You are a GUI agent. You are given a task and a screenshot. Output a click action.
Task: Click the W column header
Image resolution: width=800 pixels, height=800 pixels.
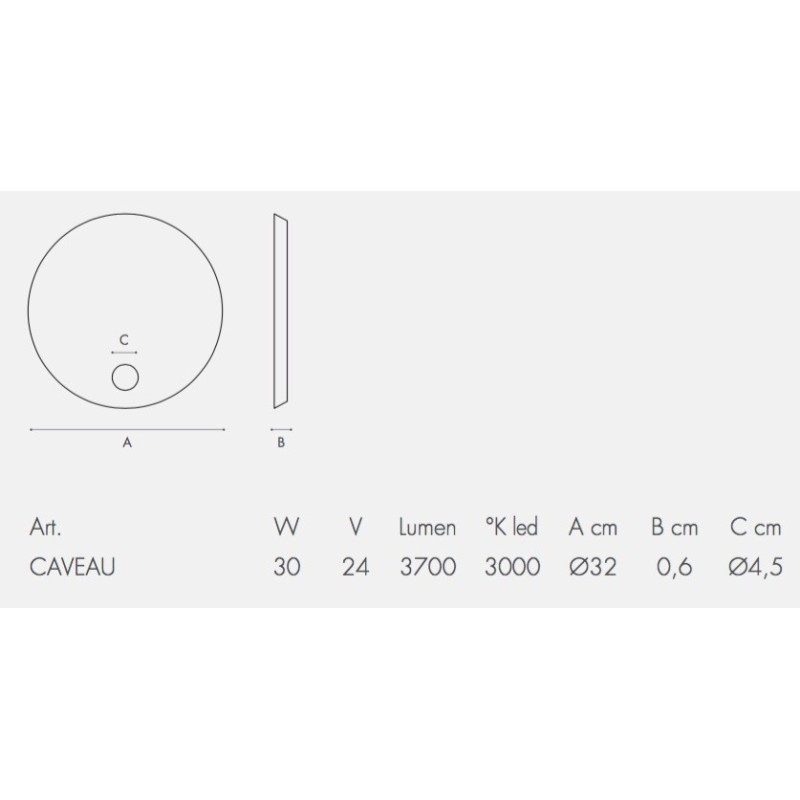pyautogui.click(x=286, y=527)
